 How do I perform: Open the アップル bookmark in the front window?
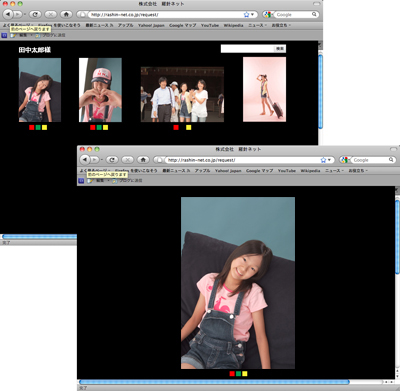(202, 171)
